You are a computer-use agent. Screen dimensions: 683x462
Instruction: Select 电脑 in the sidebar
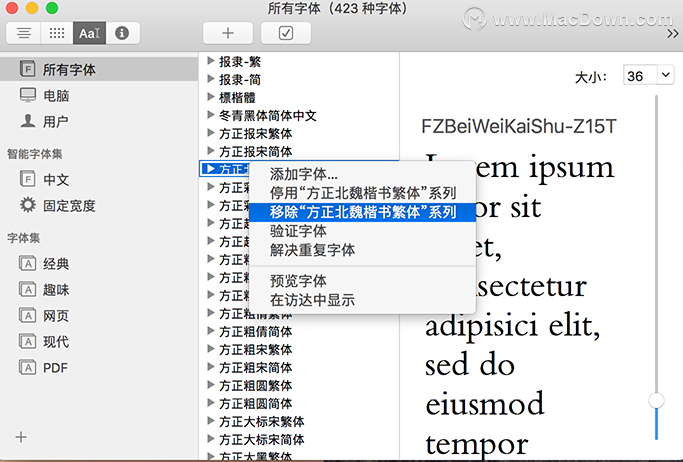coord(99,95)
